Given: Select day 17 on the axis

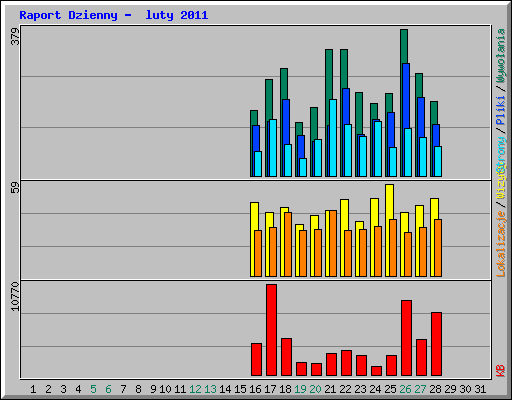Looking at the screenshot, I should pyautogui.click(x=270, y=389).
